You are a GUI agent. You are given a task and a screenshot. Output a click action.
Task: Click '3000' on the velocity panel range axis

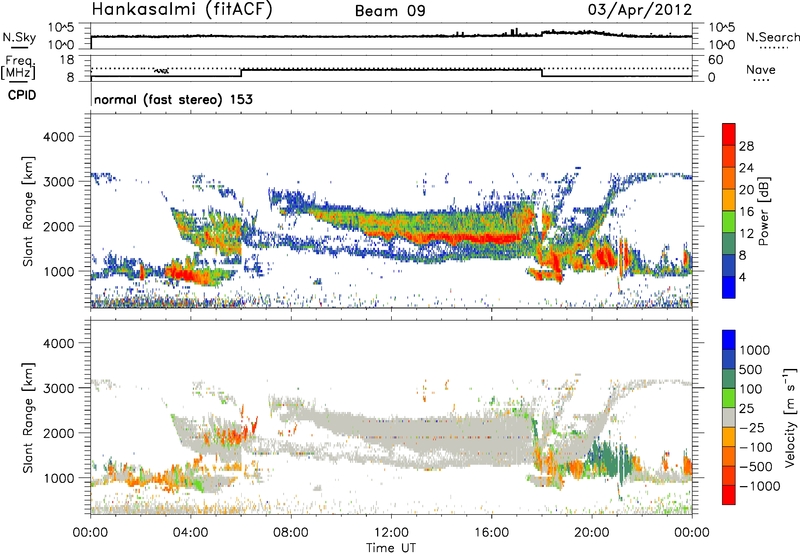[x=59, y=388]
